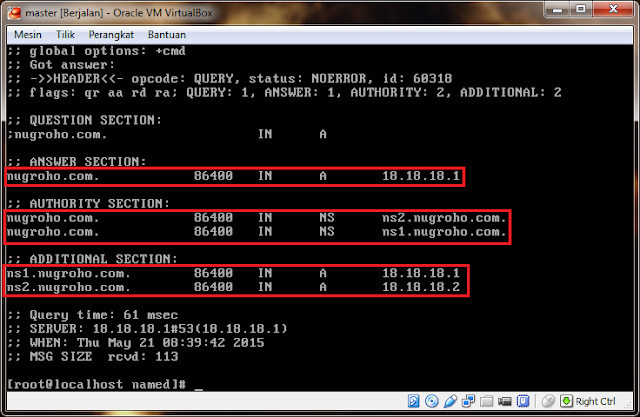Click the HEADER opcode QUERY status line

[229, 78]
